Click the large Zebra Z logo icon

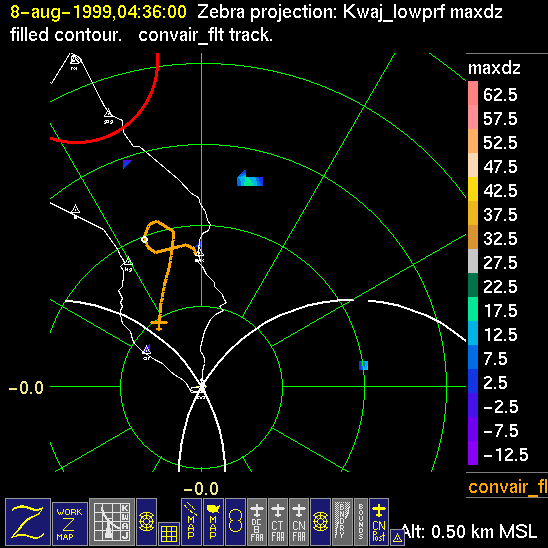click(28, 522)
